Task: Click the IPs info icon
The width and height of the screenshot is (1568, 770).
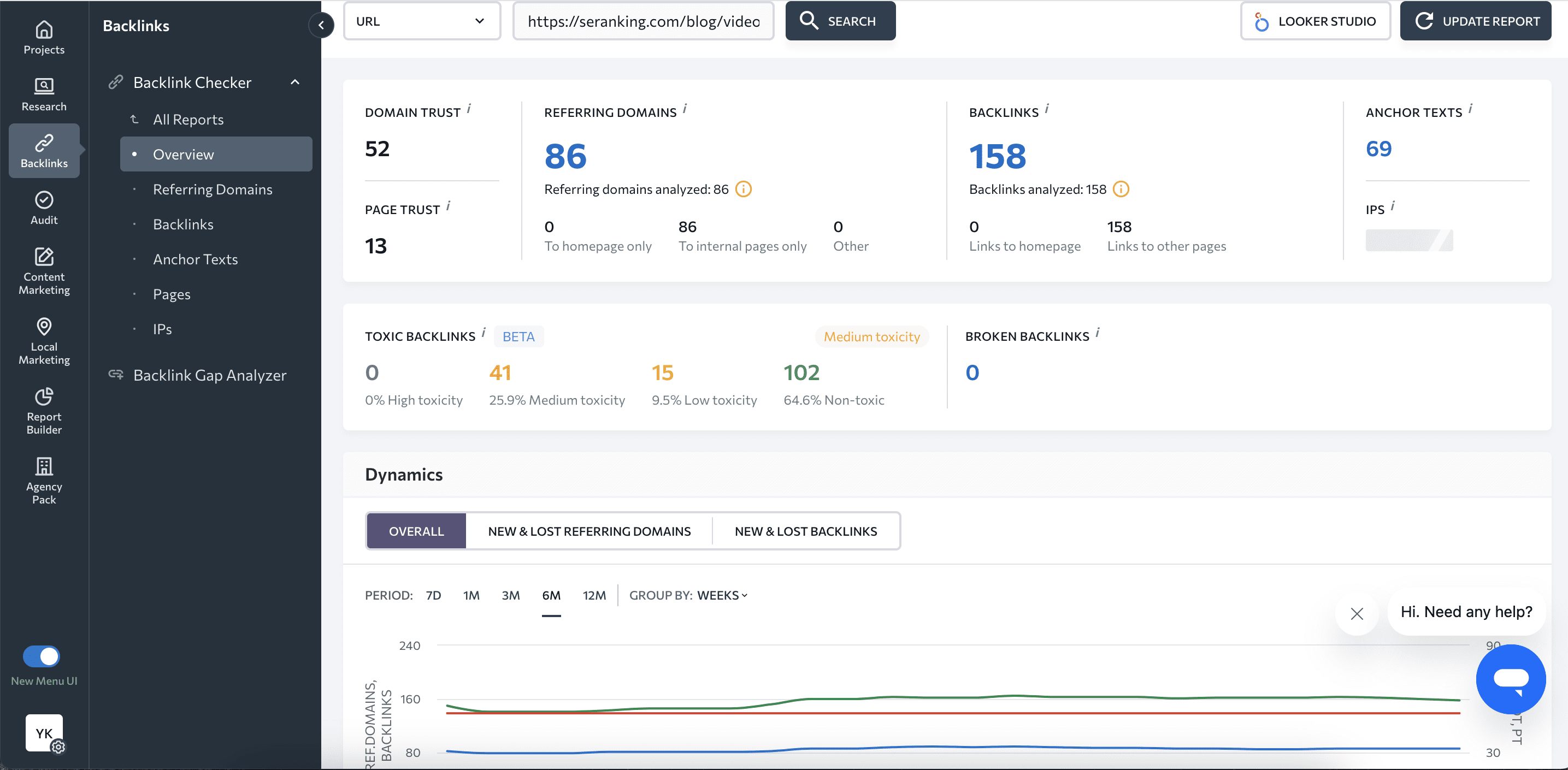Action: pyautogui.click(x=1393, y=206)
